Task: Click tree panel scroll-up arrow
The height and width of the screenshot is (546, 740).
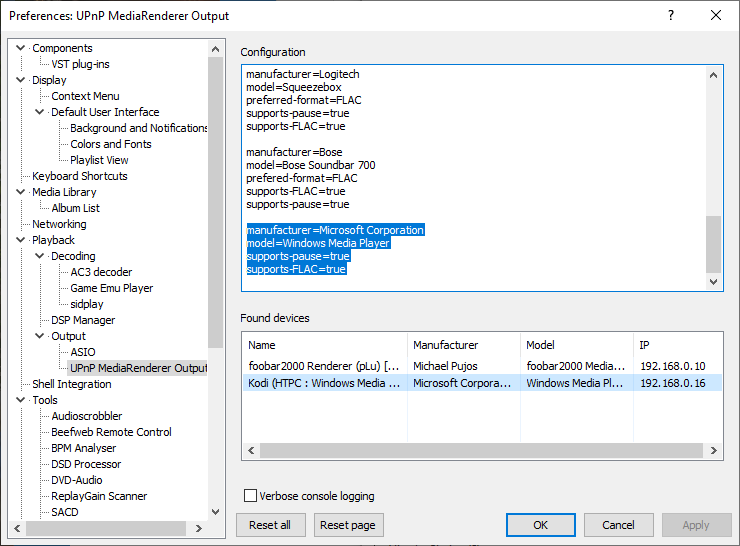Action: 216,49
